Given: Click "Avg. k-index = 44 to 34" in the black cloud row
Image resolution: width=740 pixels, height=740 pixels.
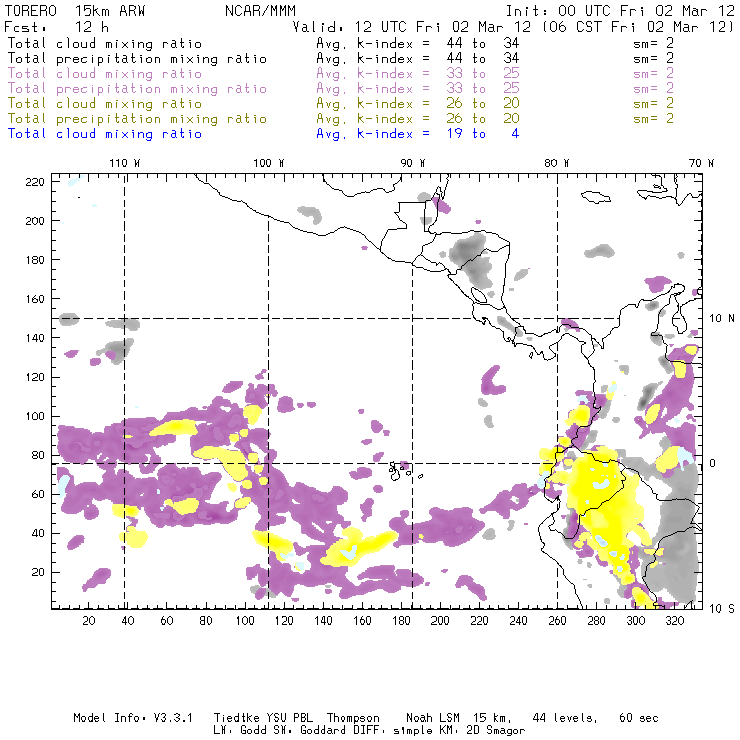Looking at the screenshot, I should pyautogui.click(x=418, y=44).
